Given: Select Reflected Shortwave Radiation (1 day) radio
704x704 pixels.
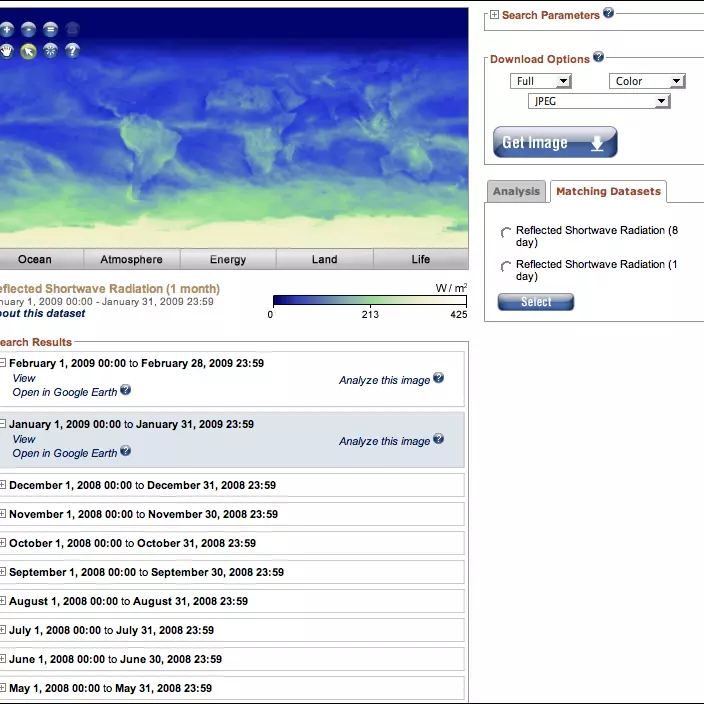Looking at the screenshot, I should pos(506,267).
